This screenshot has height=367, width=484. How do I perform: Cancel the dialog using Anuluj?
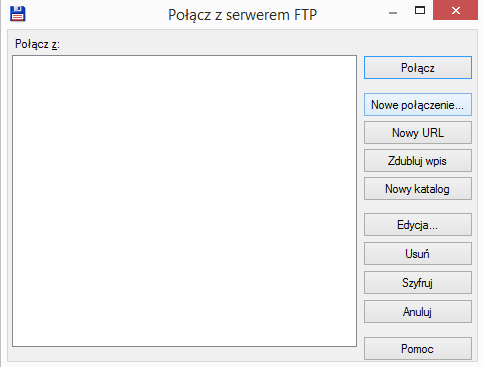(418, 312)
